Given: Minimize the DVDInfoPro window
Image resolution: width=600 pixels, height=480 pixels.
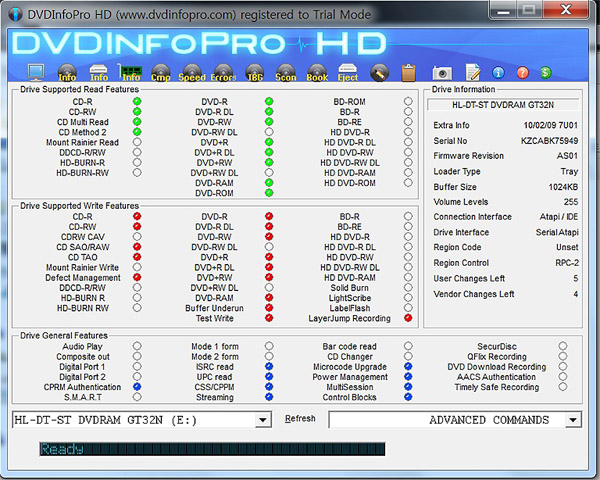Looking at the screenshot, I should tap(503, 10).
